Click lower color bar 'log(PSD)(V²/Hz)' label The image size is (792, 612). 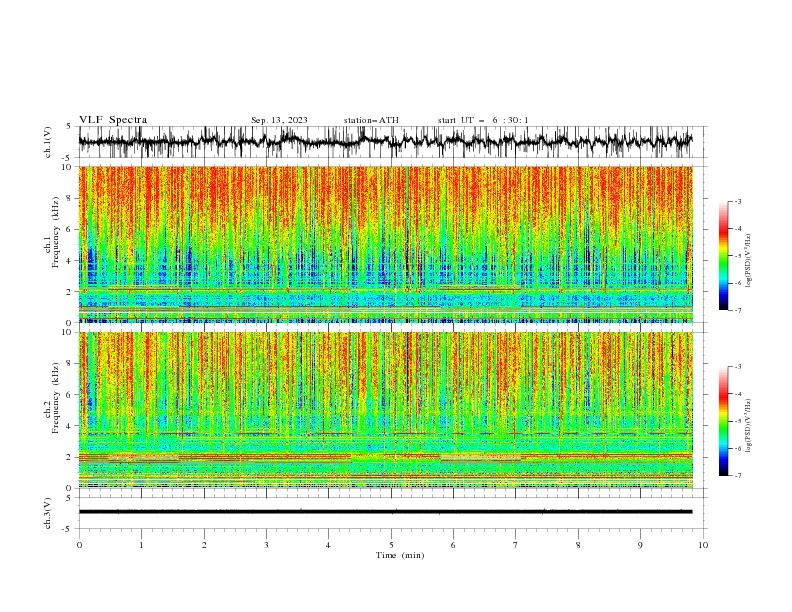pos(749,426)
